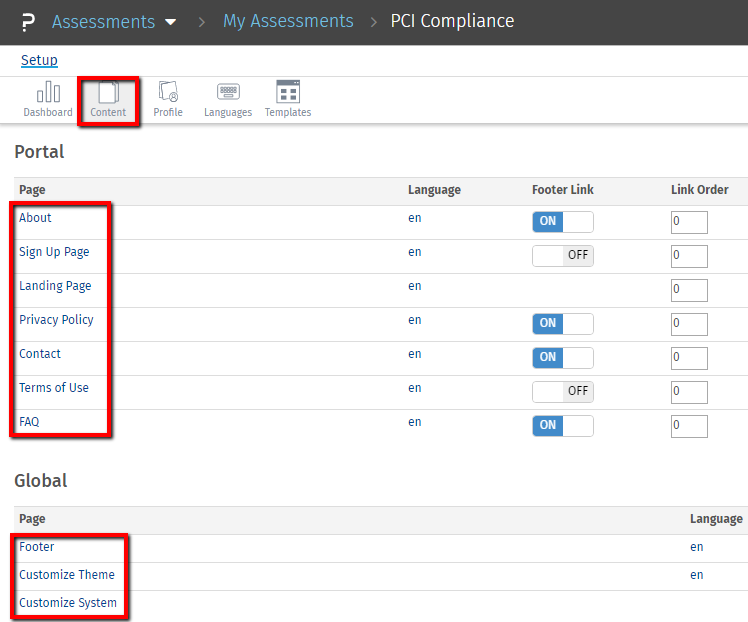748x622 pixels.
Task: Toggle footer link for Terms of Use
Action: 563,392
